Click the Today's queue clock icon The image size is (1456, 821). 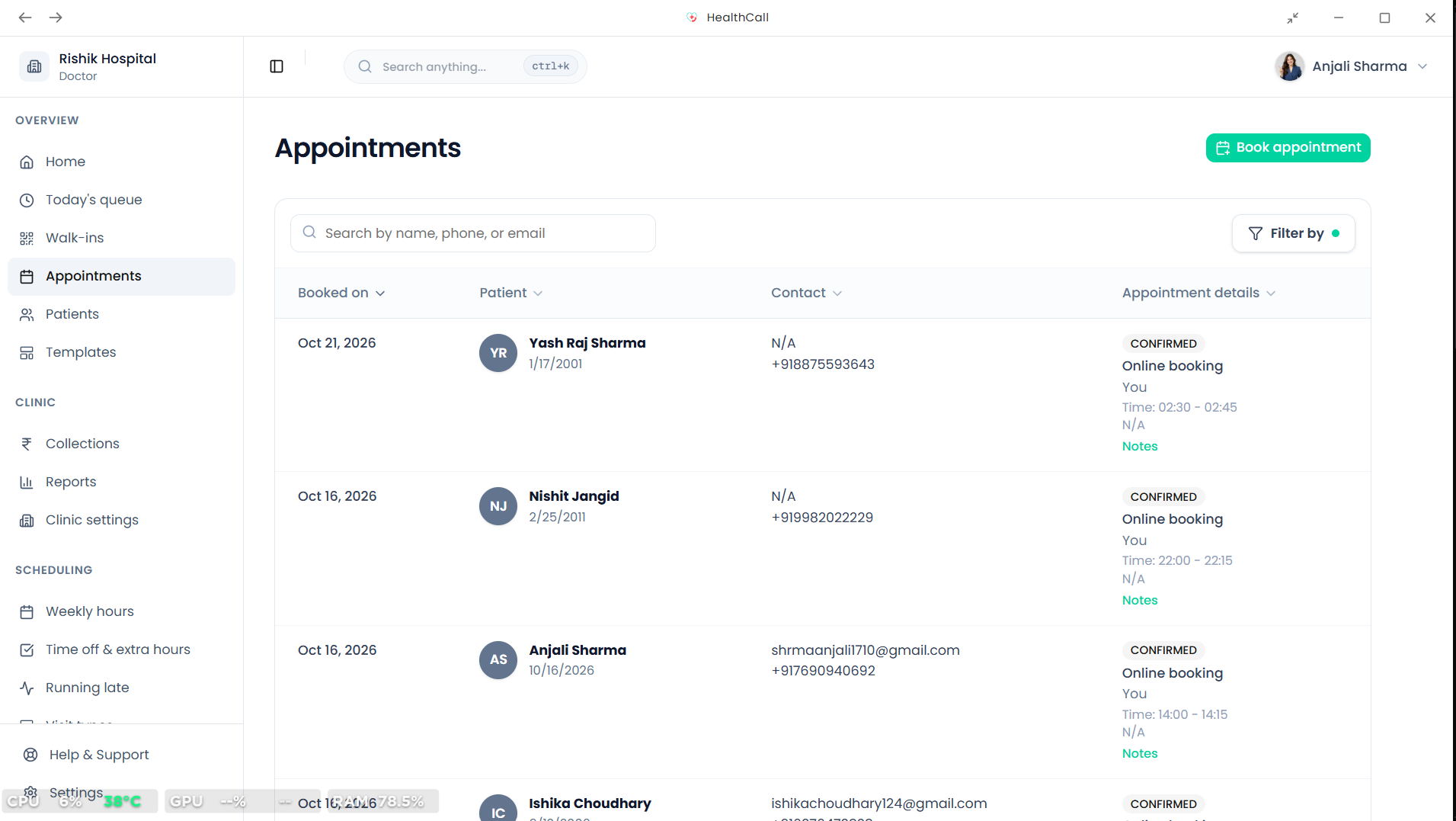(x=27, y=200)
